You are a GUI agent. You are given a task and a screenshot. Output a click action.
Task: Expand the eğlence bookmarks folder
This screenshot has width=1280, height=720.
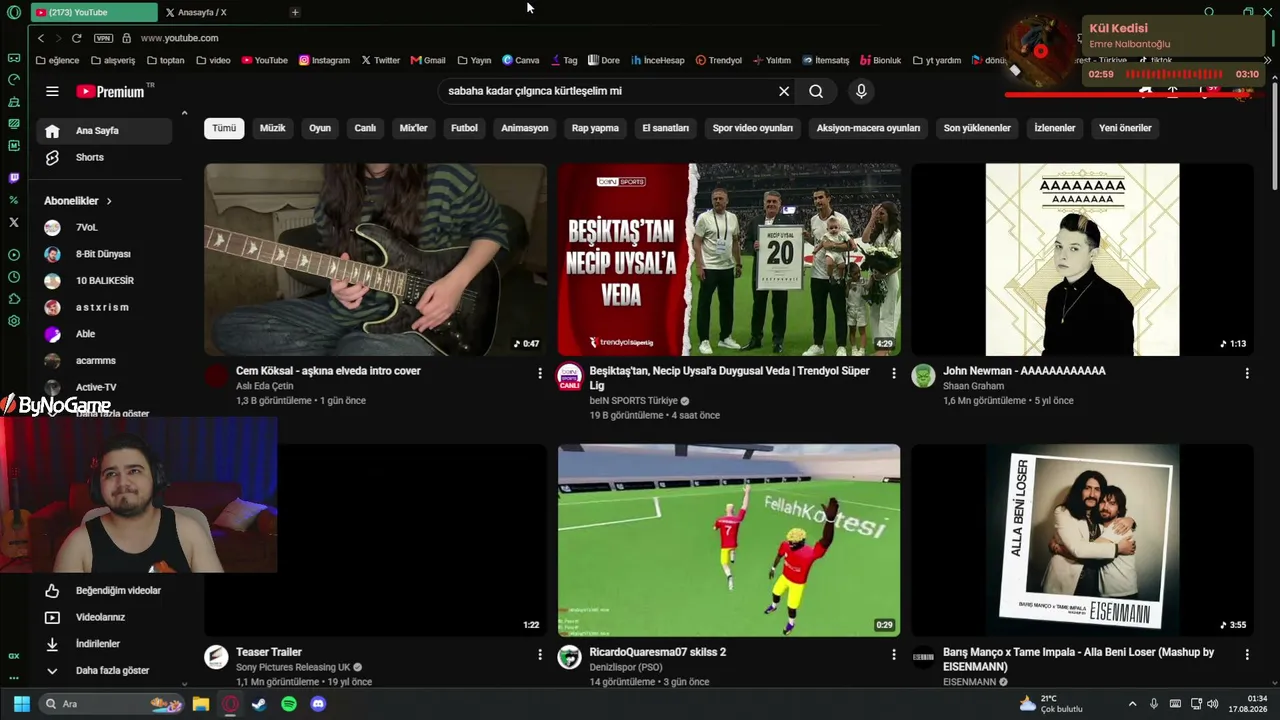click(57, 60)
